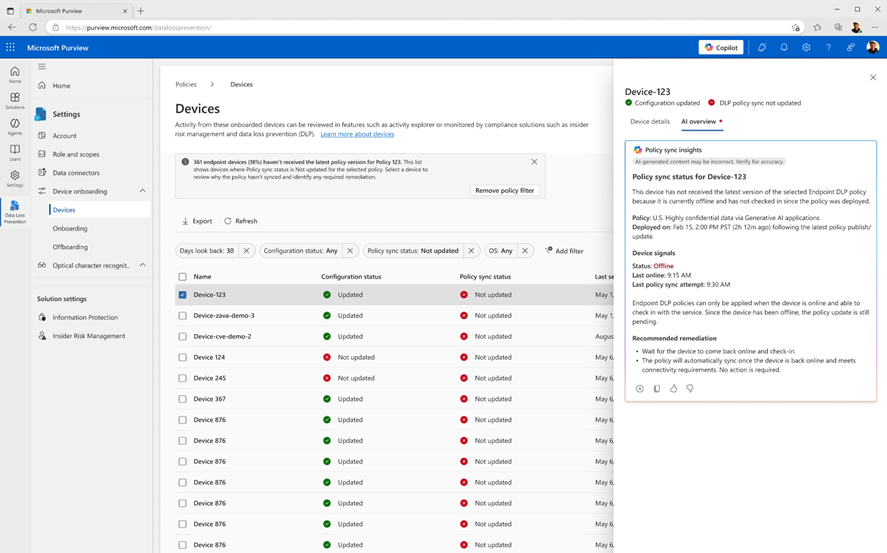The height and width of the screenshot is (553, 887).
Task: Check the Device 367 checkbox
Action: pyautogui.click(x=182, y=399)
